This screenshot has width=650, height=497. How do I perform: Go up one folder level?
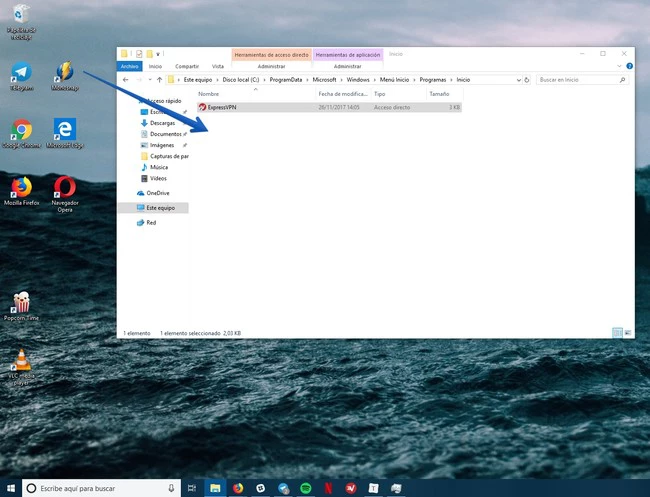pyautogui.click(x=158, y=79)
